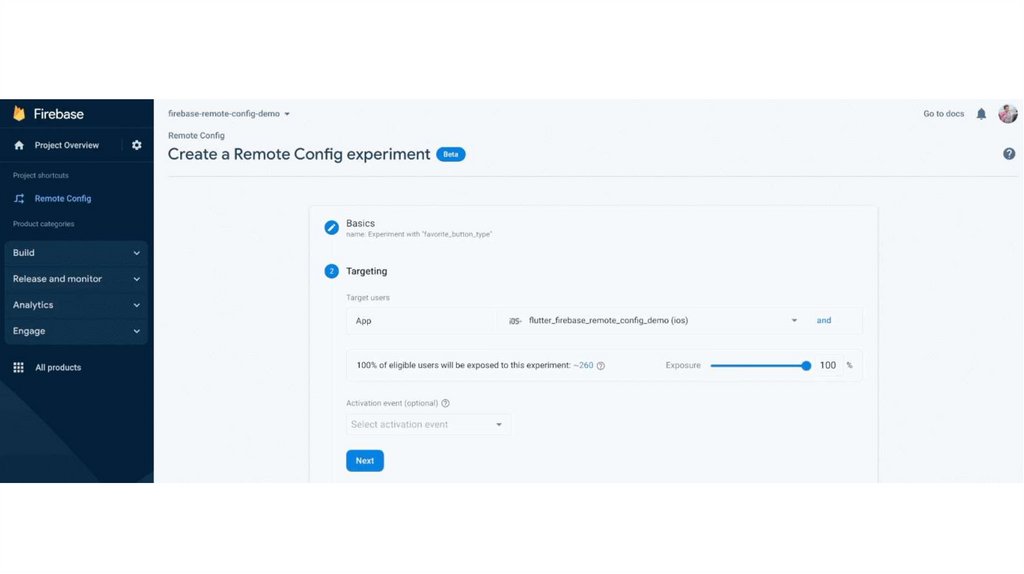Expand the Engage category menu

76,331
